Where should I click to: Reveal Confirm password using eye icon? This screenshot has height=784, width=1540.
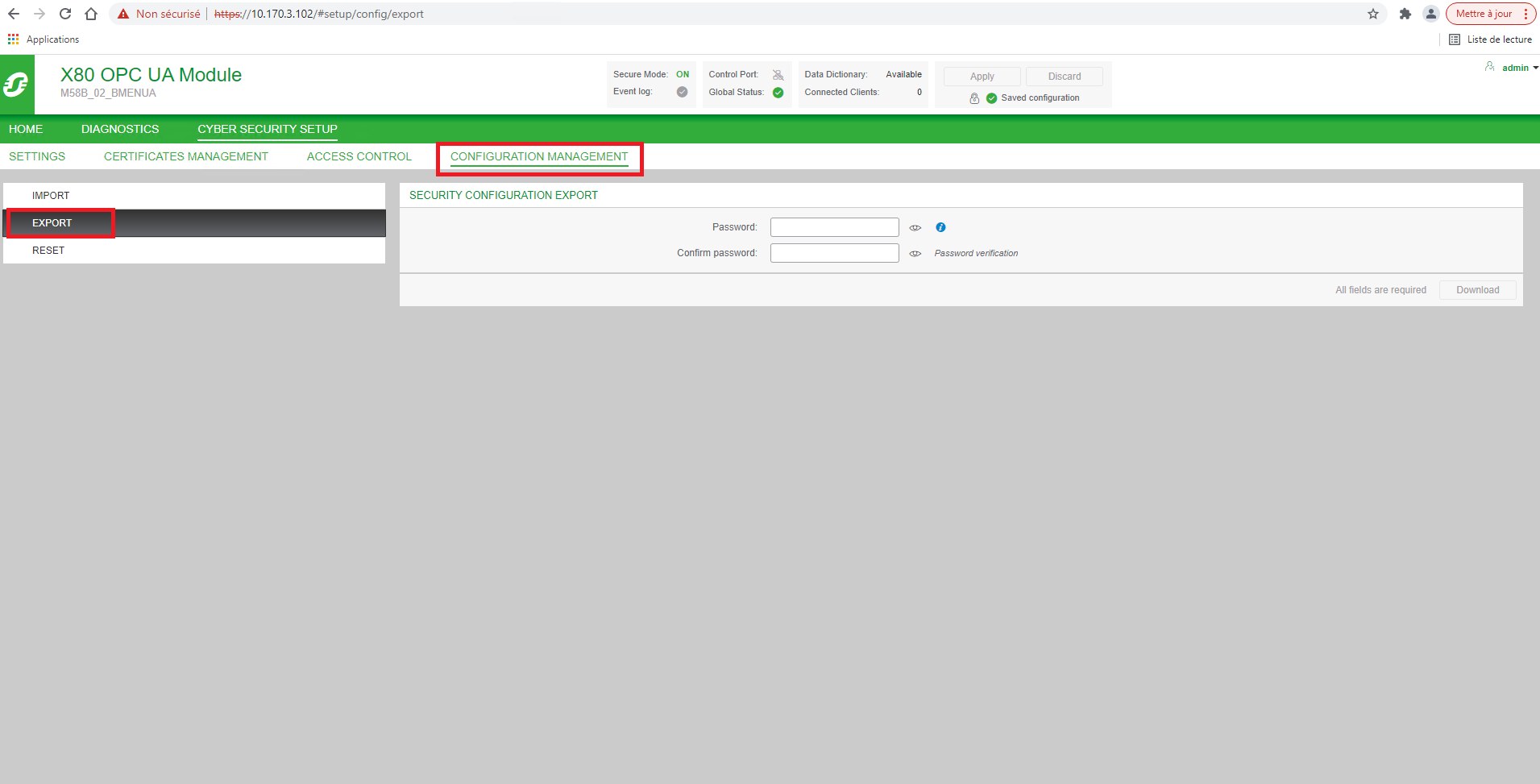click(915, 254)
